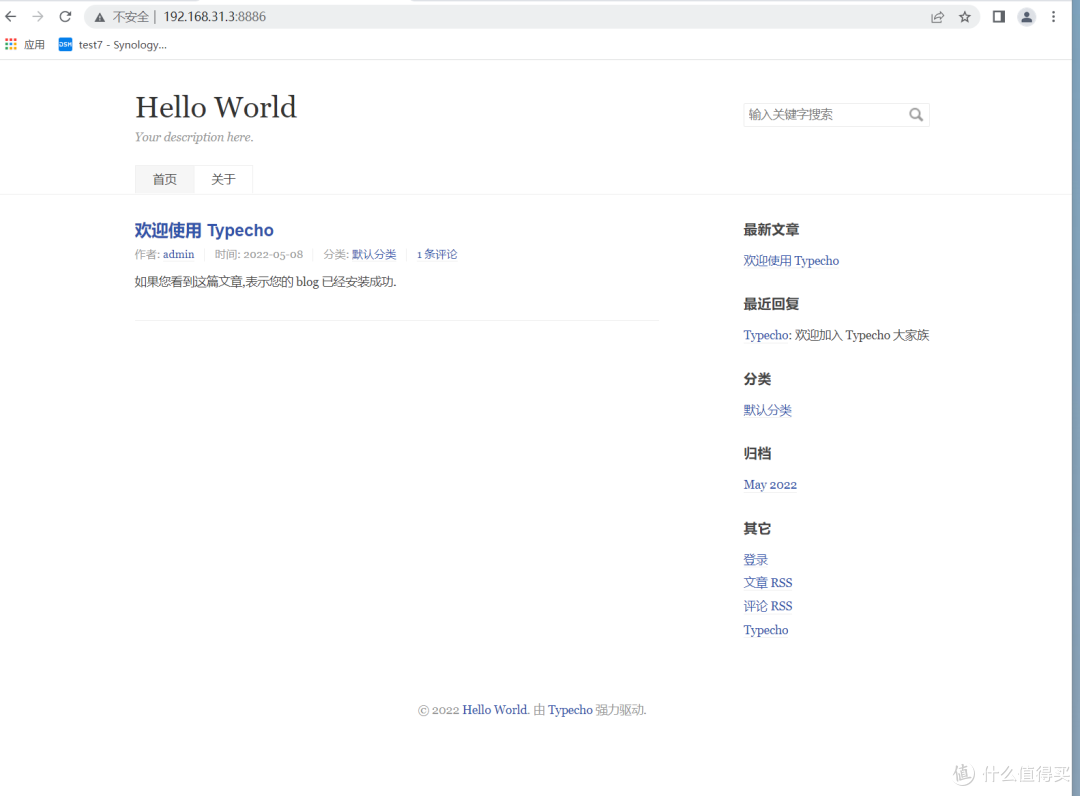Screen dimensions: 1080x796
Task: Click the back navigation arrow
Action: tap(11, 16)
